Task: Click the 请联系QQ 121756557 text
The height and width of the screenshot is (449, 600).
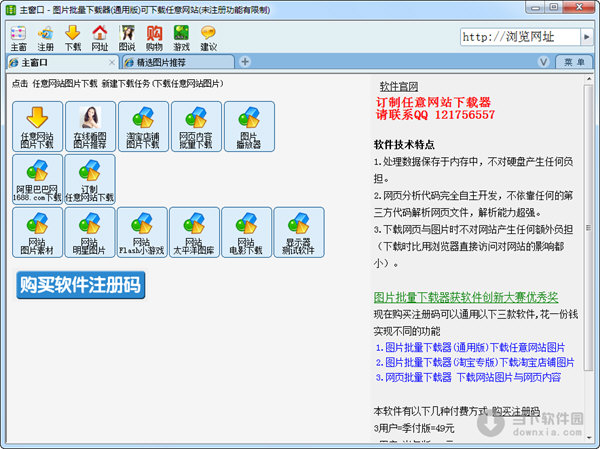Action: pos(435,114)
